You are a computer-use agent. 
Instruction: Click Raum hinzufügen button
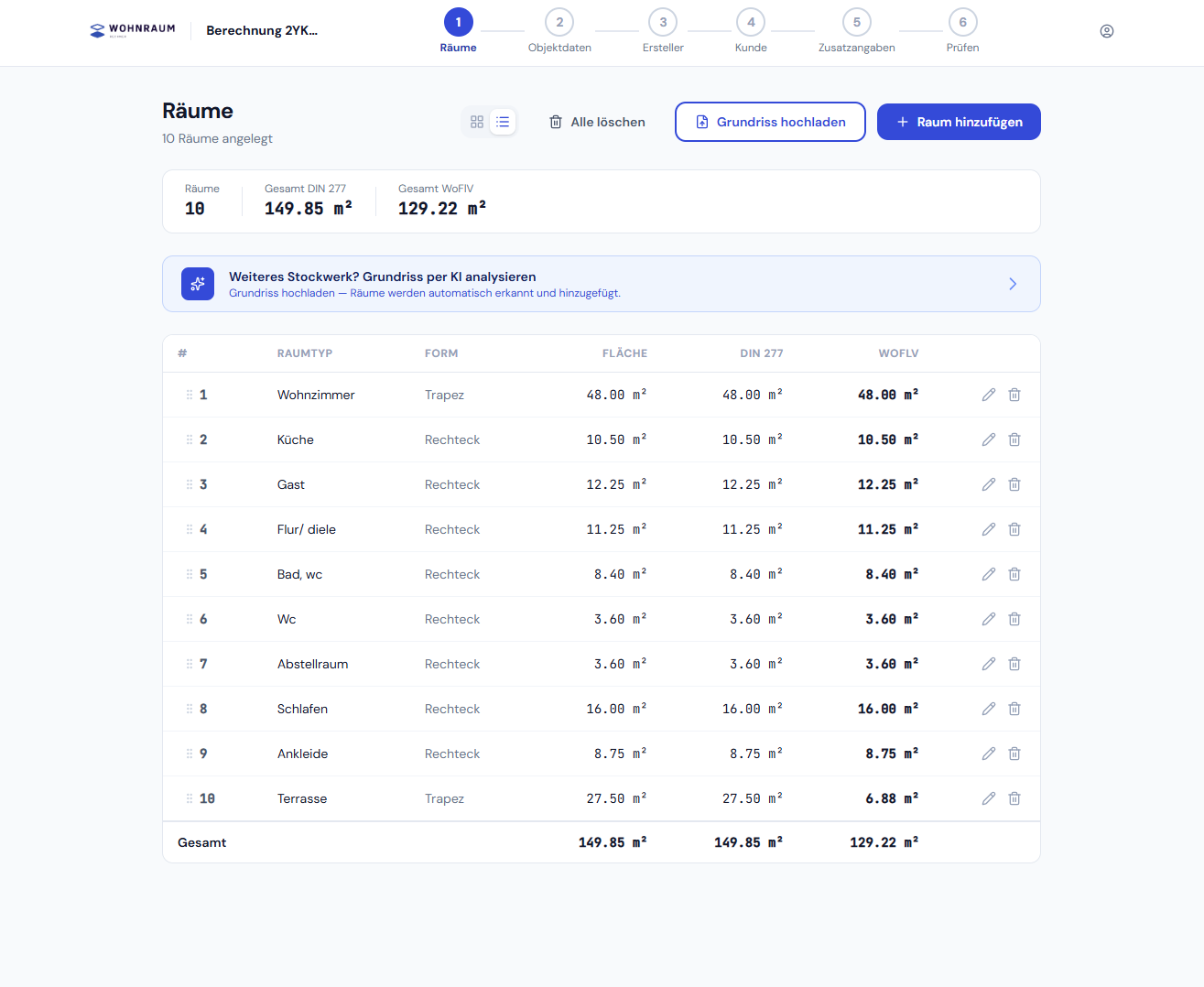tap(958, 122)
